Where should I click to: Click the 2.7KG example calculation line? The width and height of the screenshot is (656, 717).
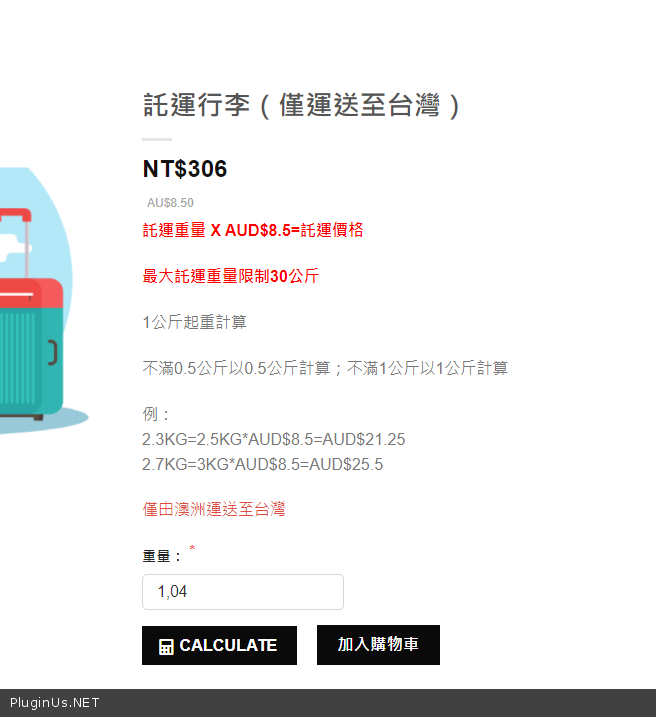pos(262,465)
